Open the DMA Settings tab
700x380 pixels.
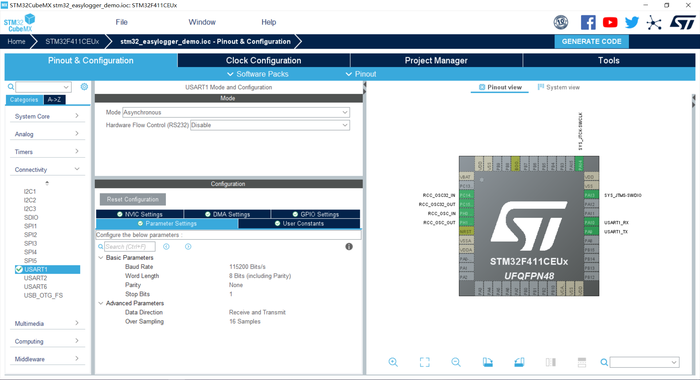pos(227,214)
